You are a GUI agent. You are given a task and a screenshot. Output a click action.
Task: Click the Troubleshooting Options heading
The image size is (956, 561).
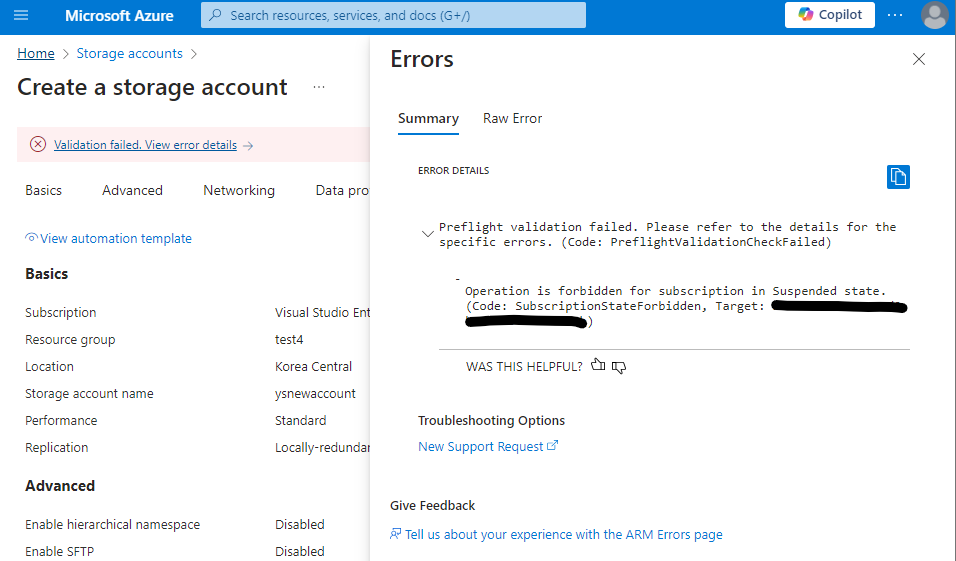click(491, 421)
